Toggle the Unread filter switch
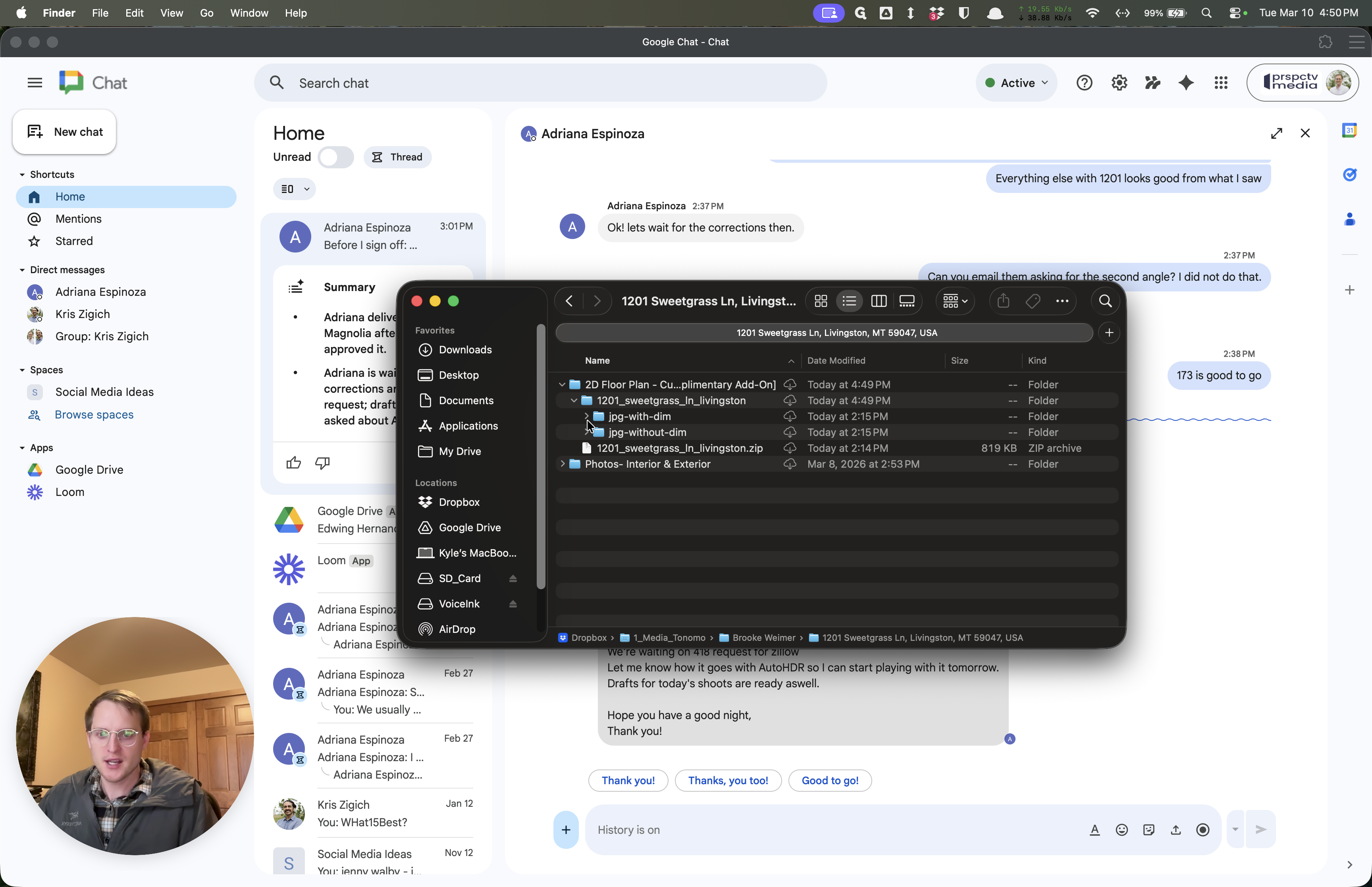This screenshot has height=887, width=1372. pos(336,157)
